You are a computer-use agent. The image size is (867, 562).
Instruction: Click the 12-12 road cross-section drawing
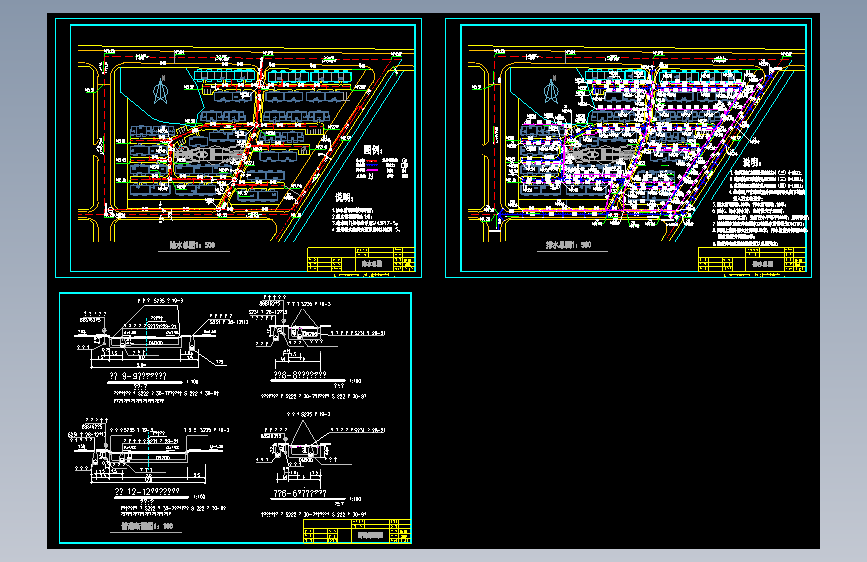(x=149, y=451)
